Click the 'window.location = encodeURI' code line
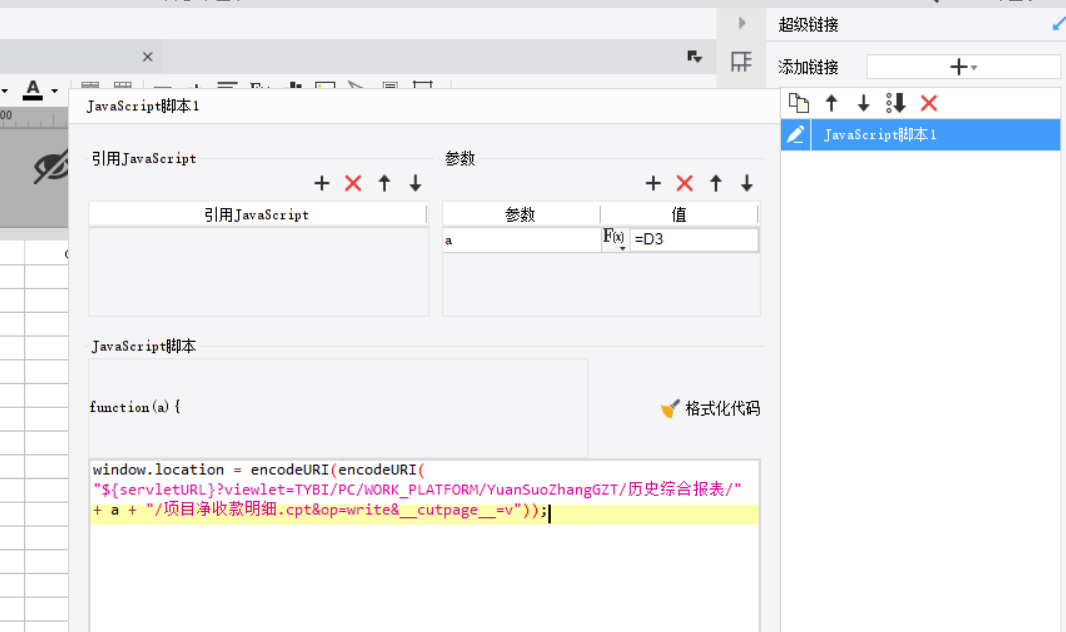 (259, 470)
